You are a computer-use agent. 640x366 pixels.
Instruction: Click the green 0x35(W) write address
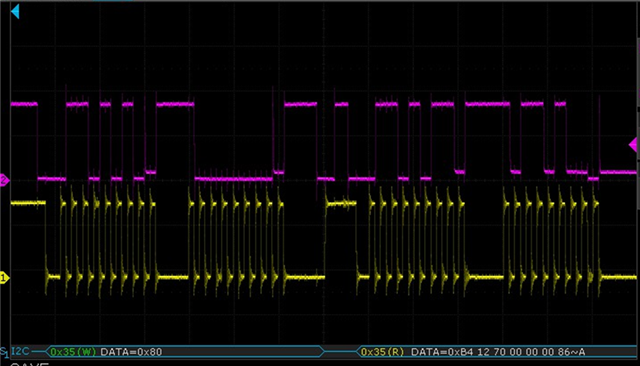tap(73, 352)
